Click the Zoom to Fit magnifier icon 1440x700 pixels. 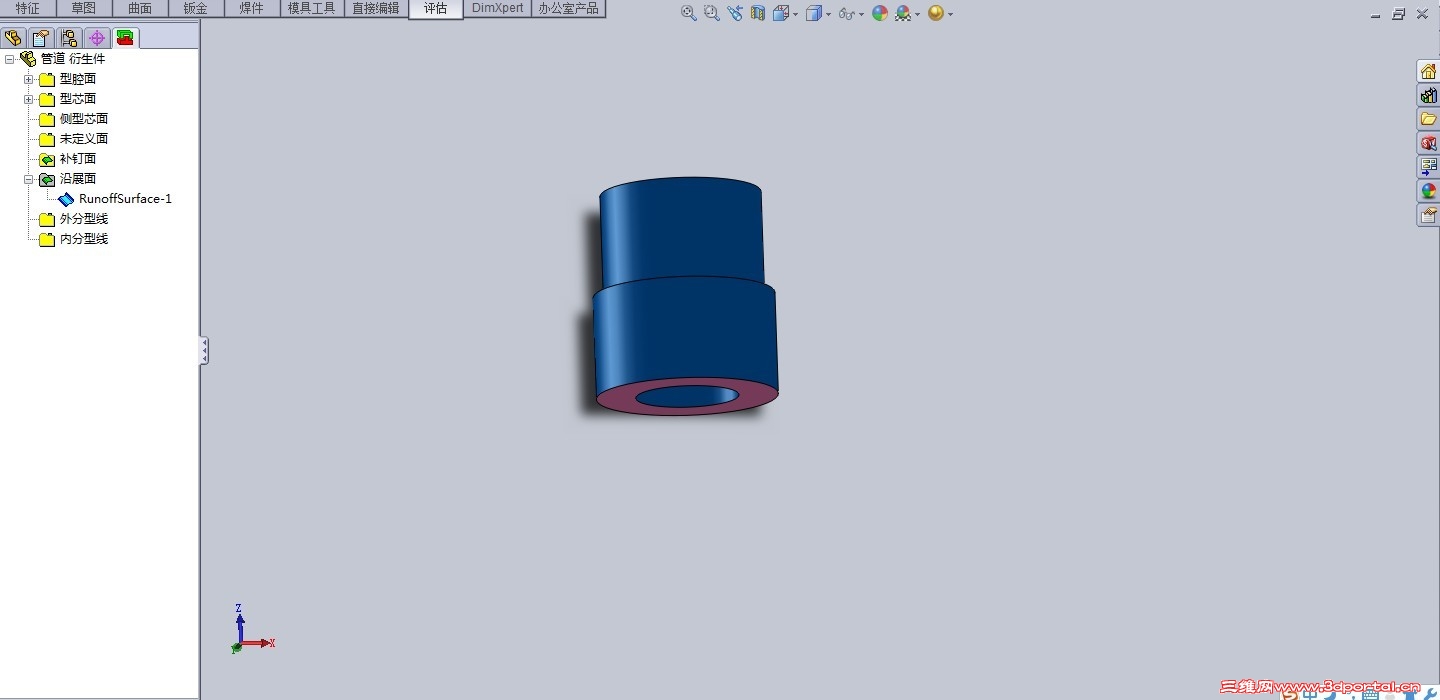688,13
